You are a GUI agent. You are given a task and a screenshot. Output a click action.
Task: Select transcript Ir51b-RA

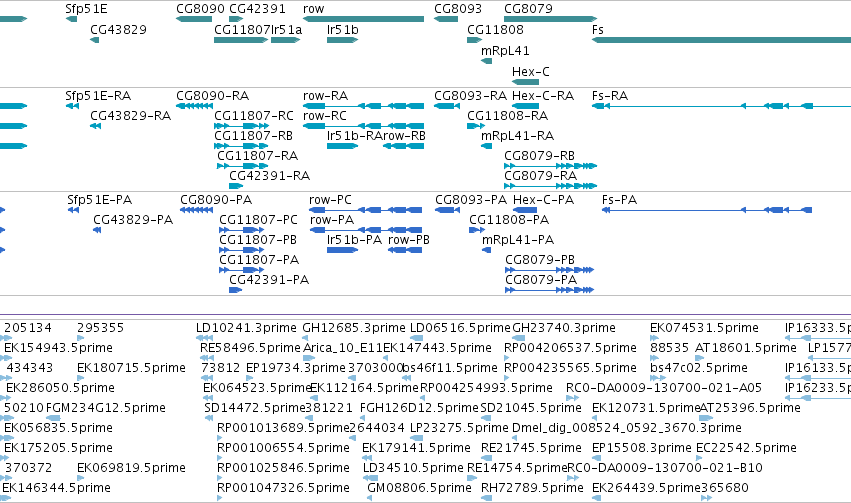tap(354, 136)
